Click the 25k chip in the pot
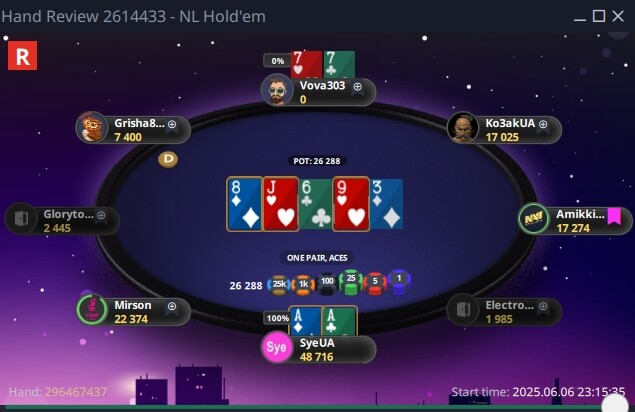Viewport: 635px width, 412px height. point(279,284)
